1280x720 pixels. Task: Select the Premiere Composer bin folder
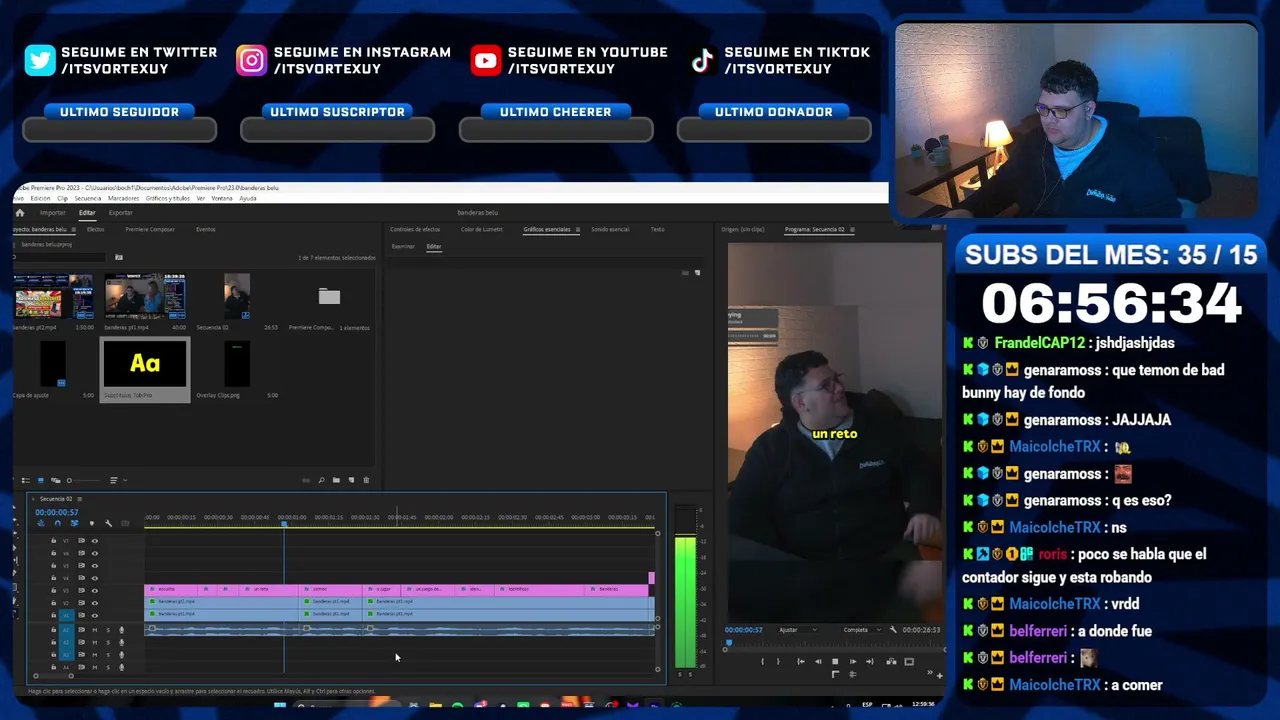click(329, 296)
